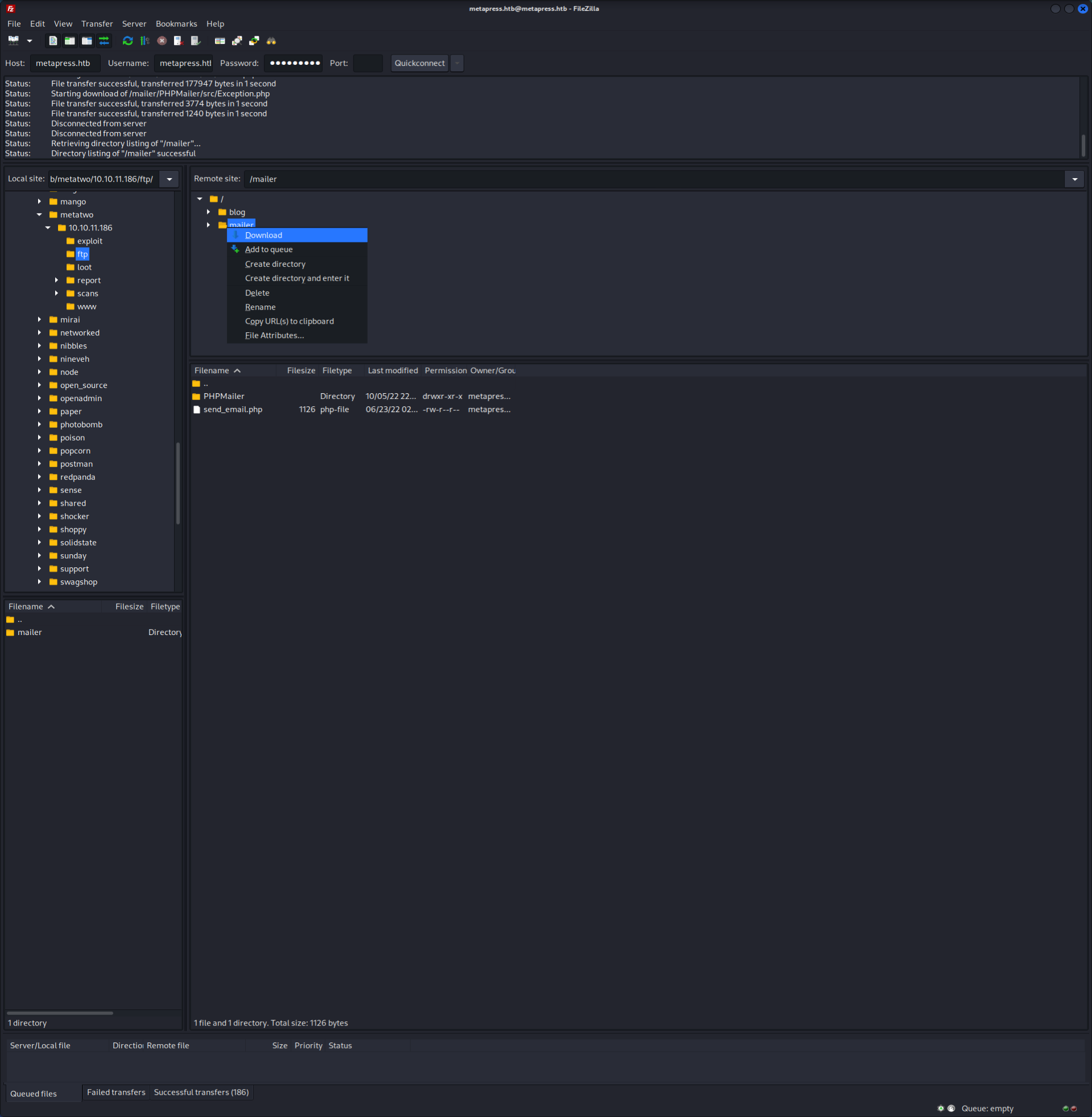Select mailer folder in local file list

tap(29, 632)
